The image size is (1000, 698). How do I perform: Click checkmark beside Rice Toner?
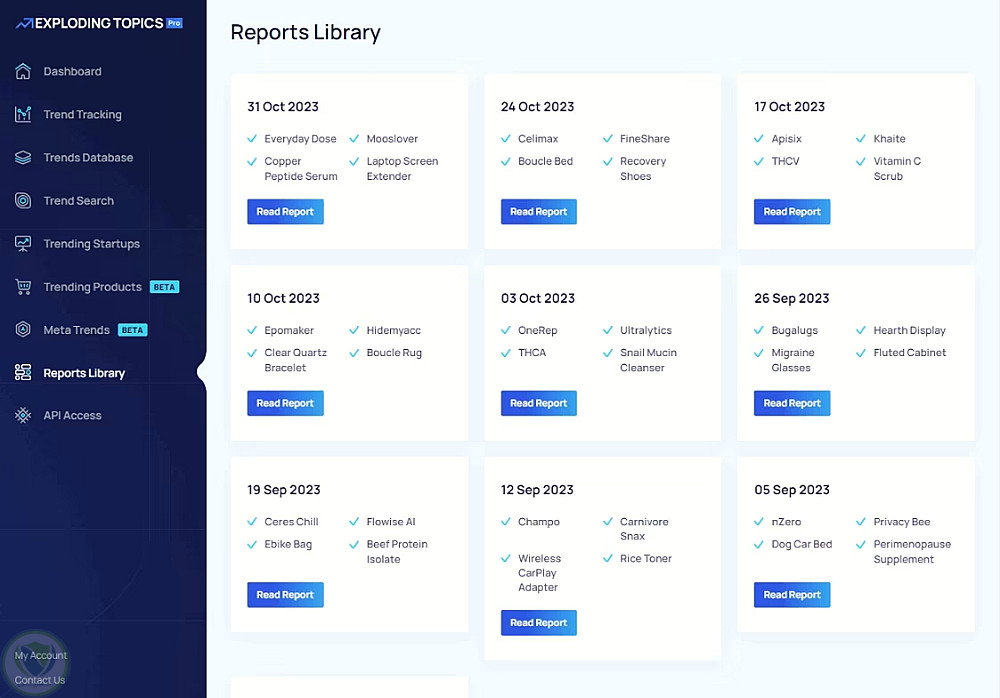tap(608, 558)
